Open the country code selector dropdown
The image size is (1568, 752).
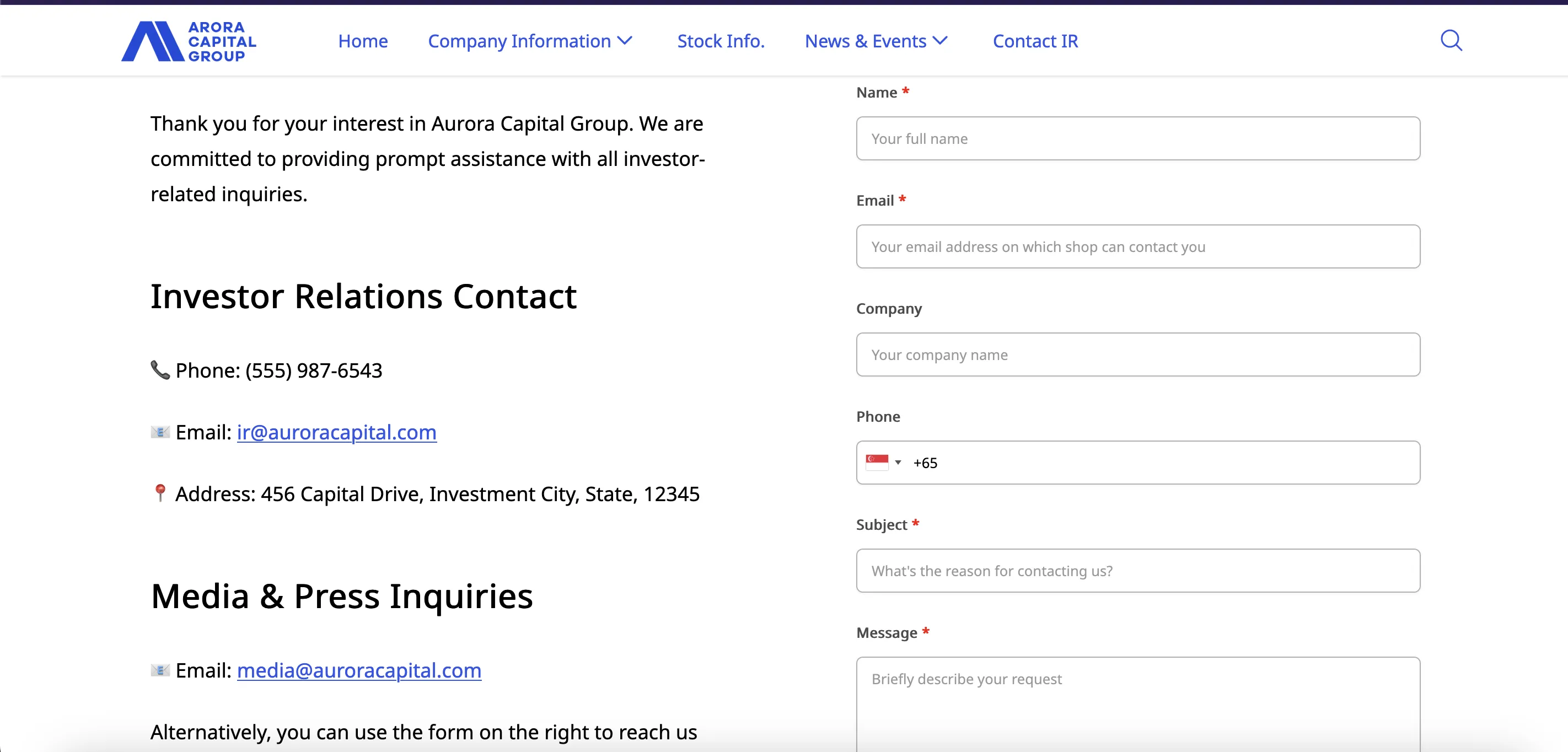tap(883, 462)
